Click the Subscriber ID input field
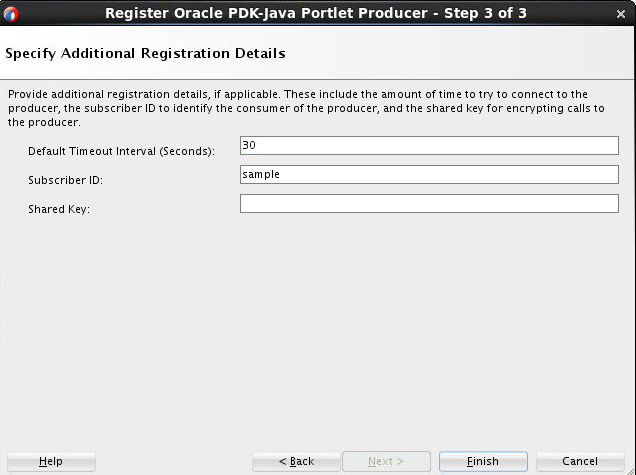This screenshot has height=475, width=636. 429,174
